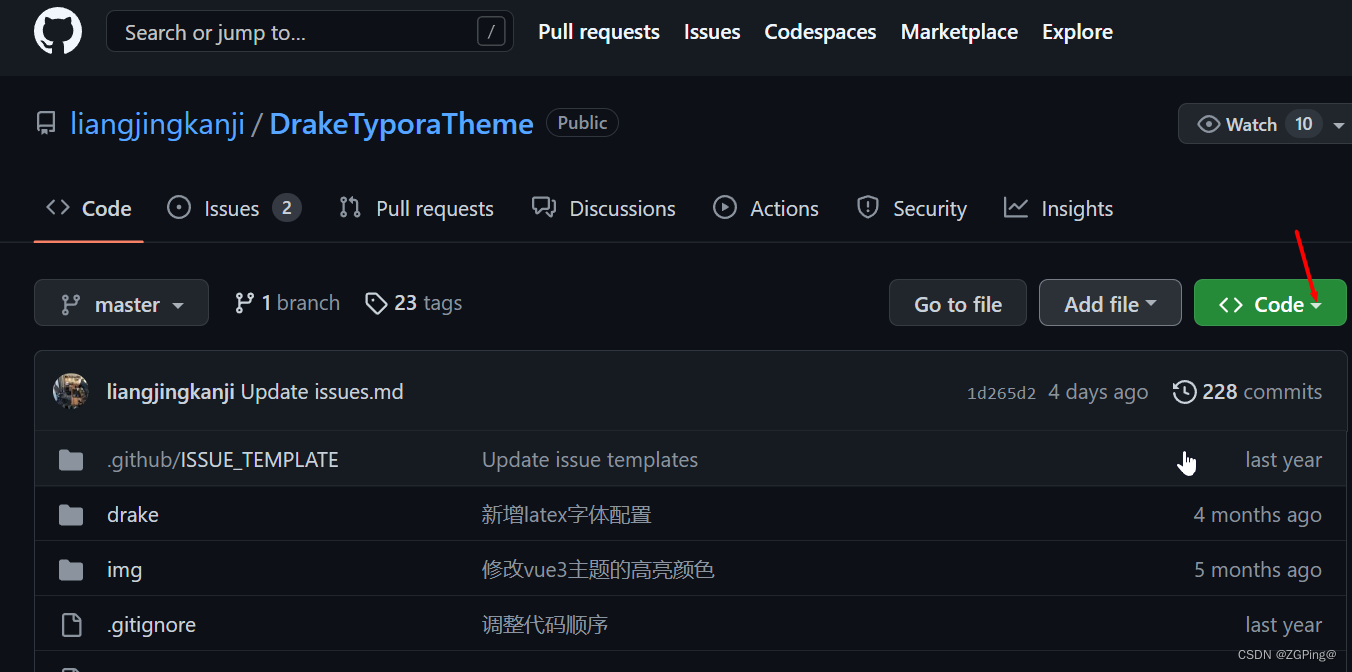Screen dimensions: 1352x672
Task: Expand the Watch button's dropdown arrow
Action: tap(1339, 123)
